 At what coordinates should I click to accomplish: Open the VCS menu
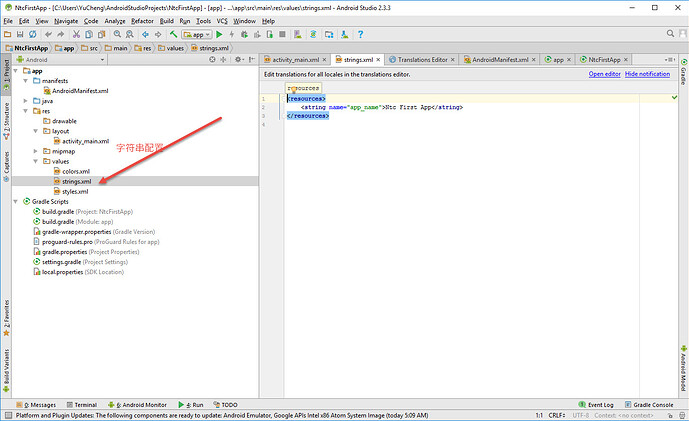tap(222, 21)
